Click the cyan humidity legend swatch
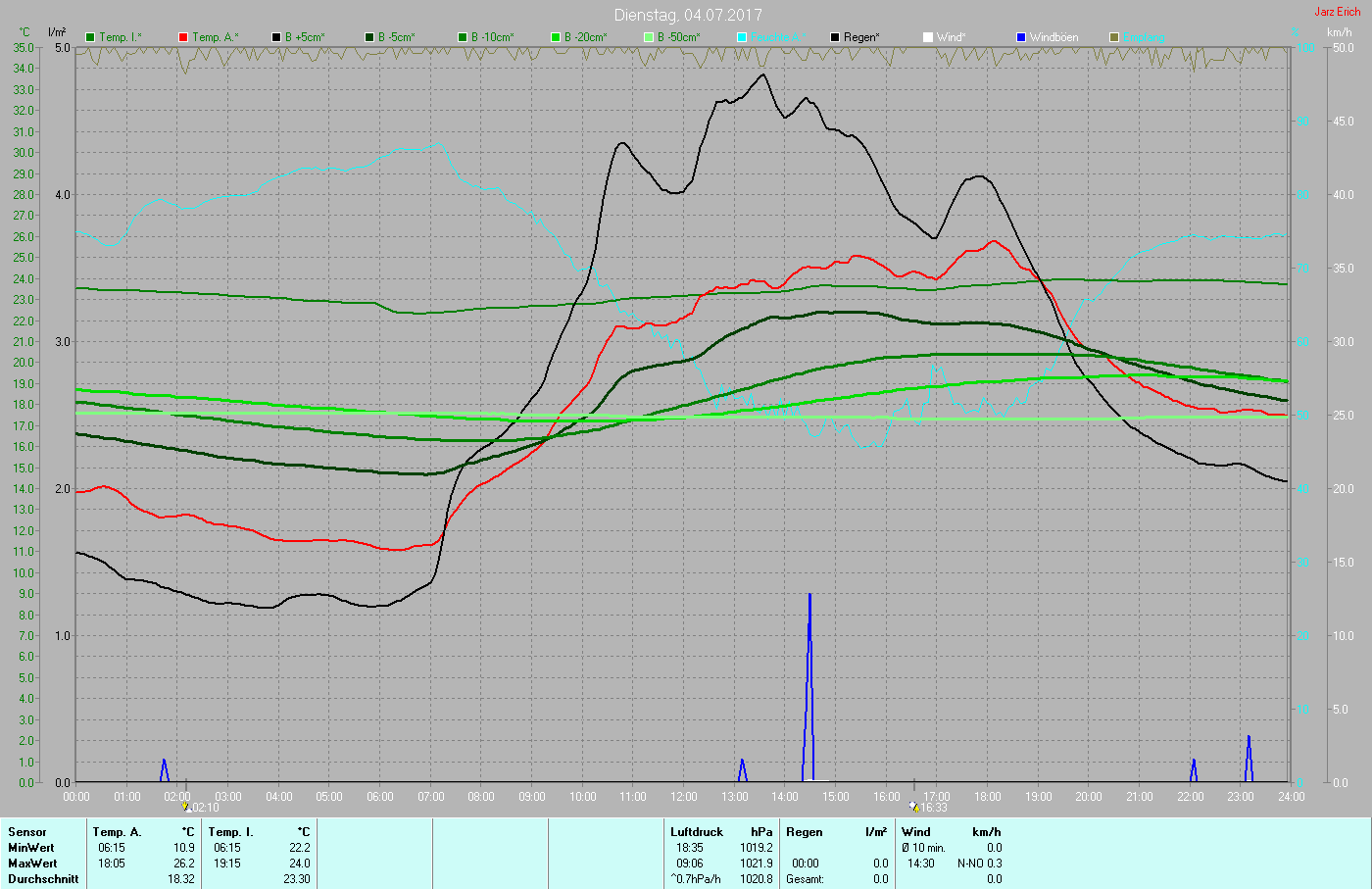 (742, 37)
